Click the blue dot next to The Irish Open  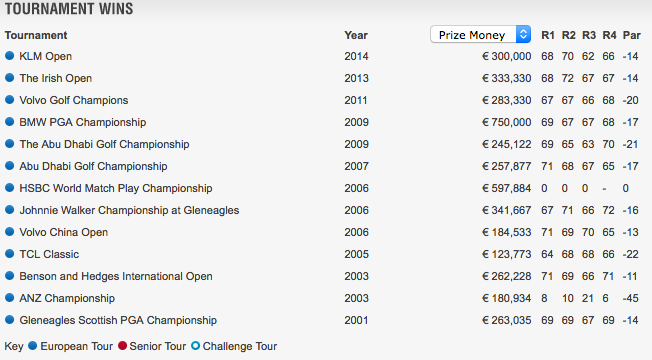tap(10, 78)
